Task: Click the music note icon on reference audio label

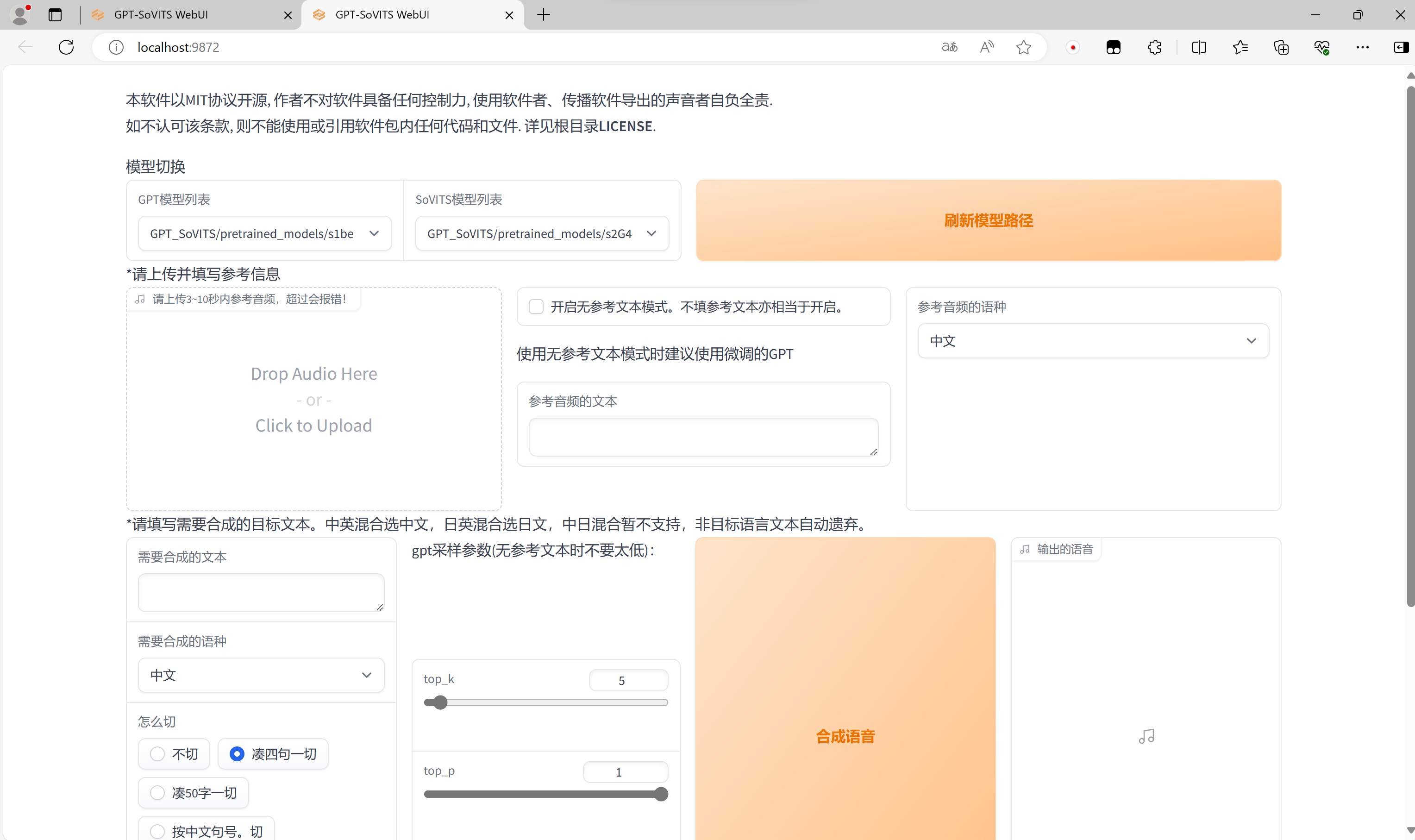Action: point(140,299)
